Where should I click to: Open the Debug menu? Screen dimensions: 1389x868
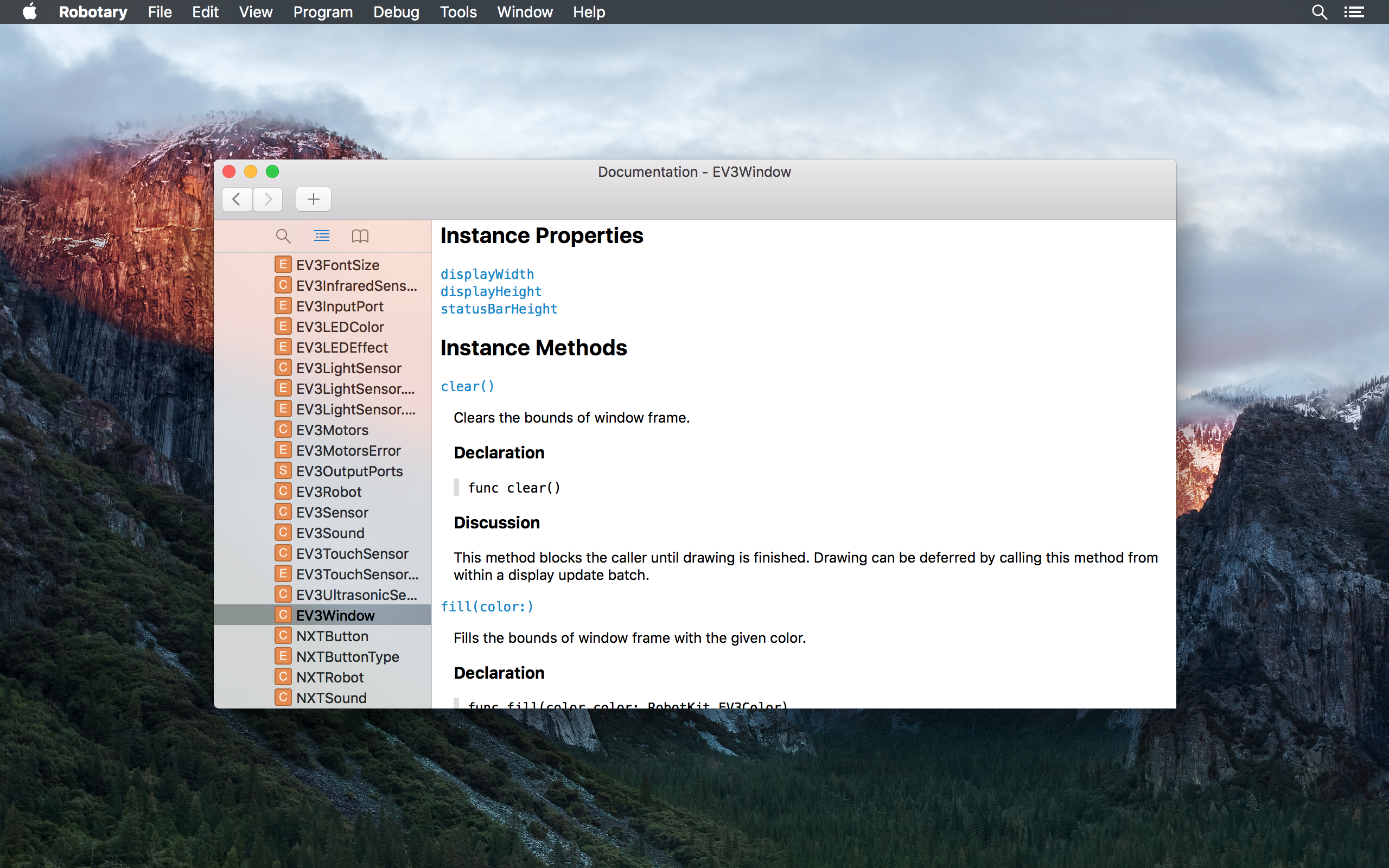click(396, 12)
